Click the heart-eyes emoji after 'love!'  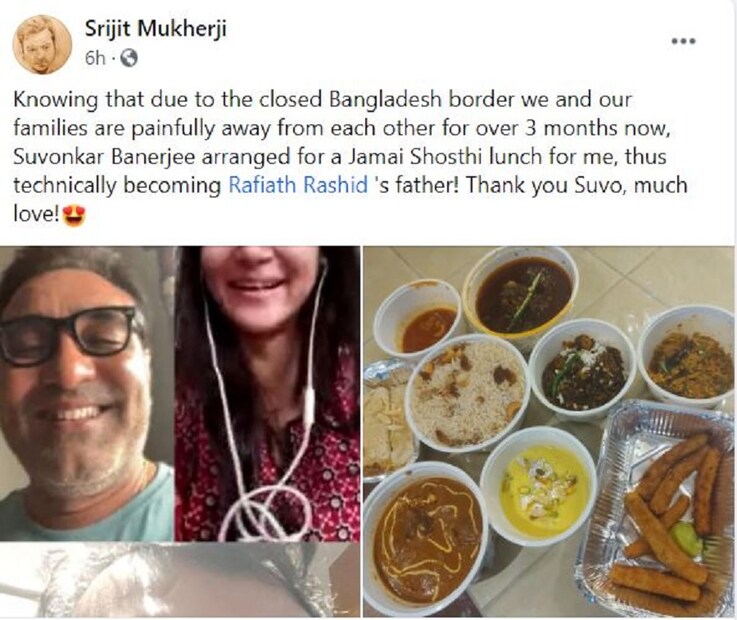[x=74, y=215]
